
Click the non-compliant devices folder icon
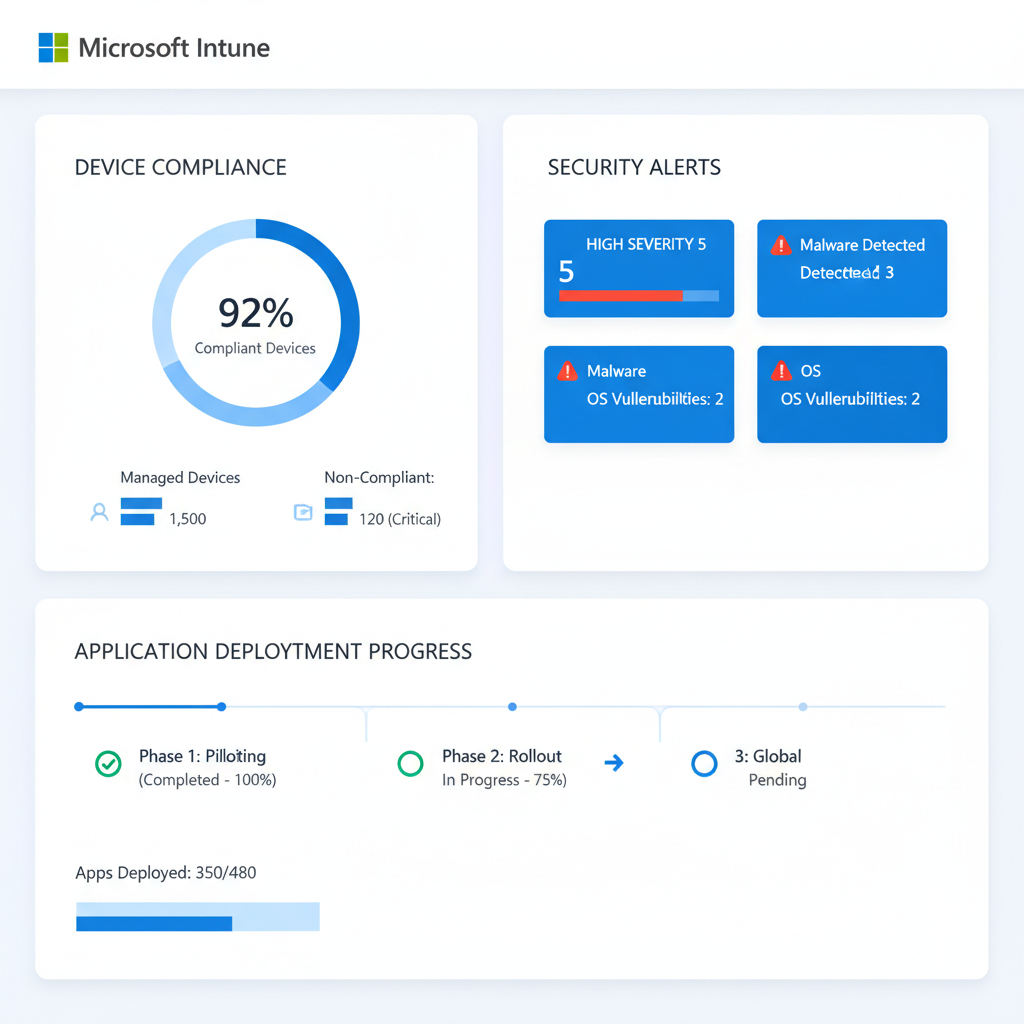coord(303,512)
